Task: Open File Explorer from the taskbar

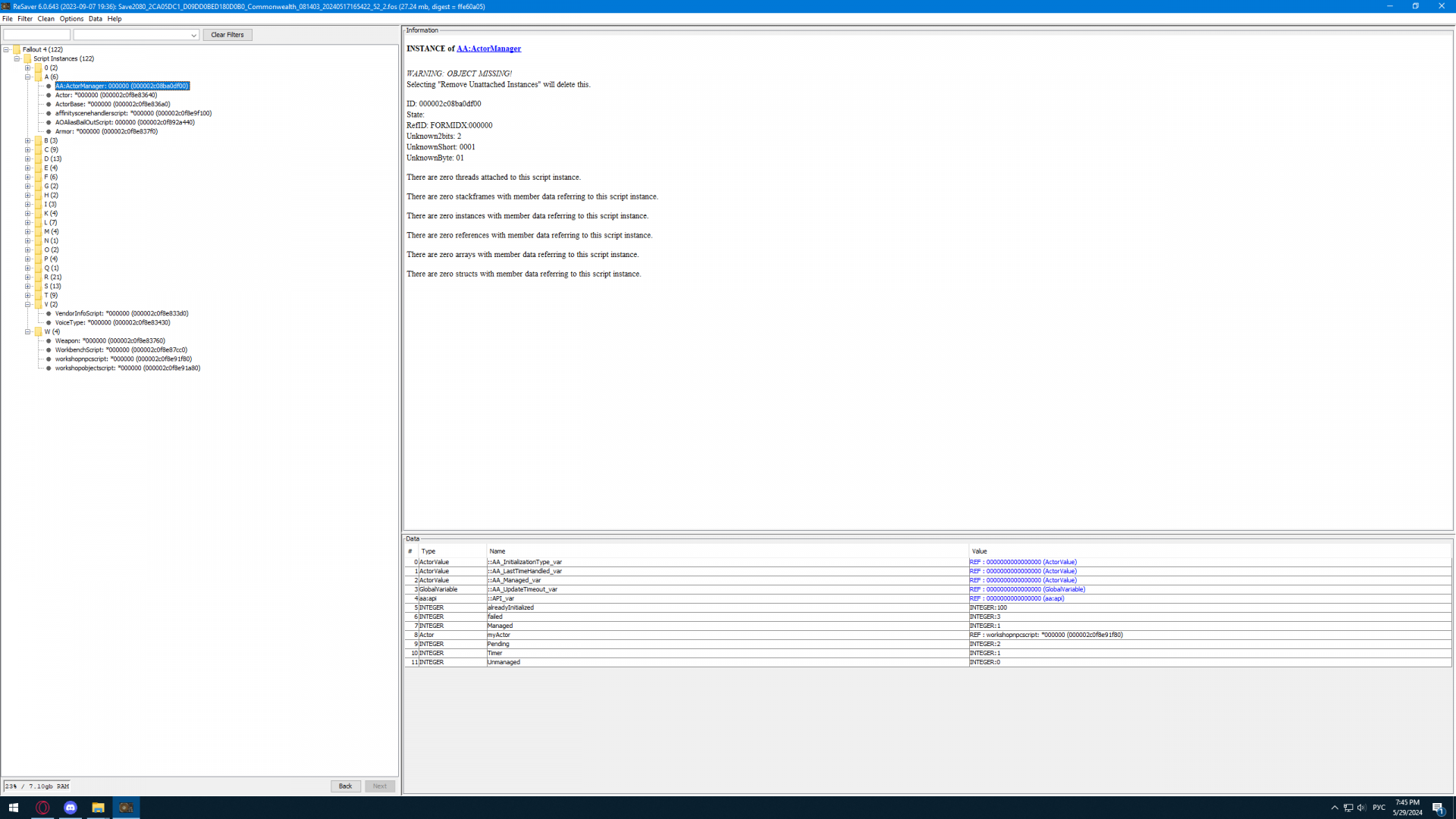Action: click(98, 808)
